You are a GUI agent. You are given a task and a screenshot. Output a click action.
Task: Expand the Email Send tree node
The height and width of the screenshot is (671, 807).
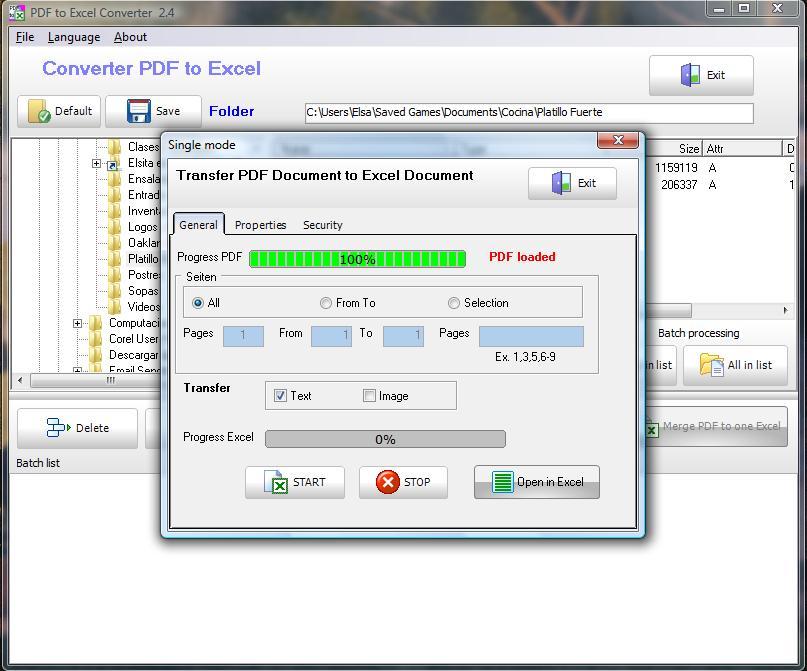77,369
